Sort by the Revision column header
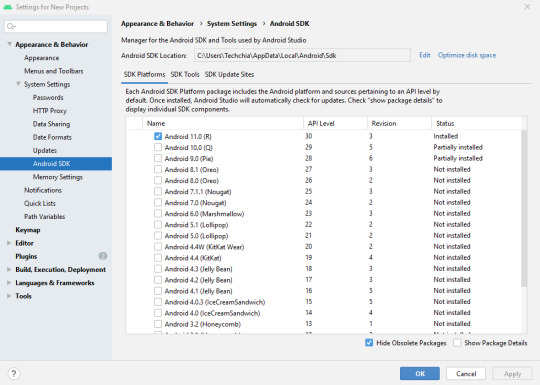 click(399, 123)
